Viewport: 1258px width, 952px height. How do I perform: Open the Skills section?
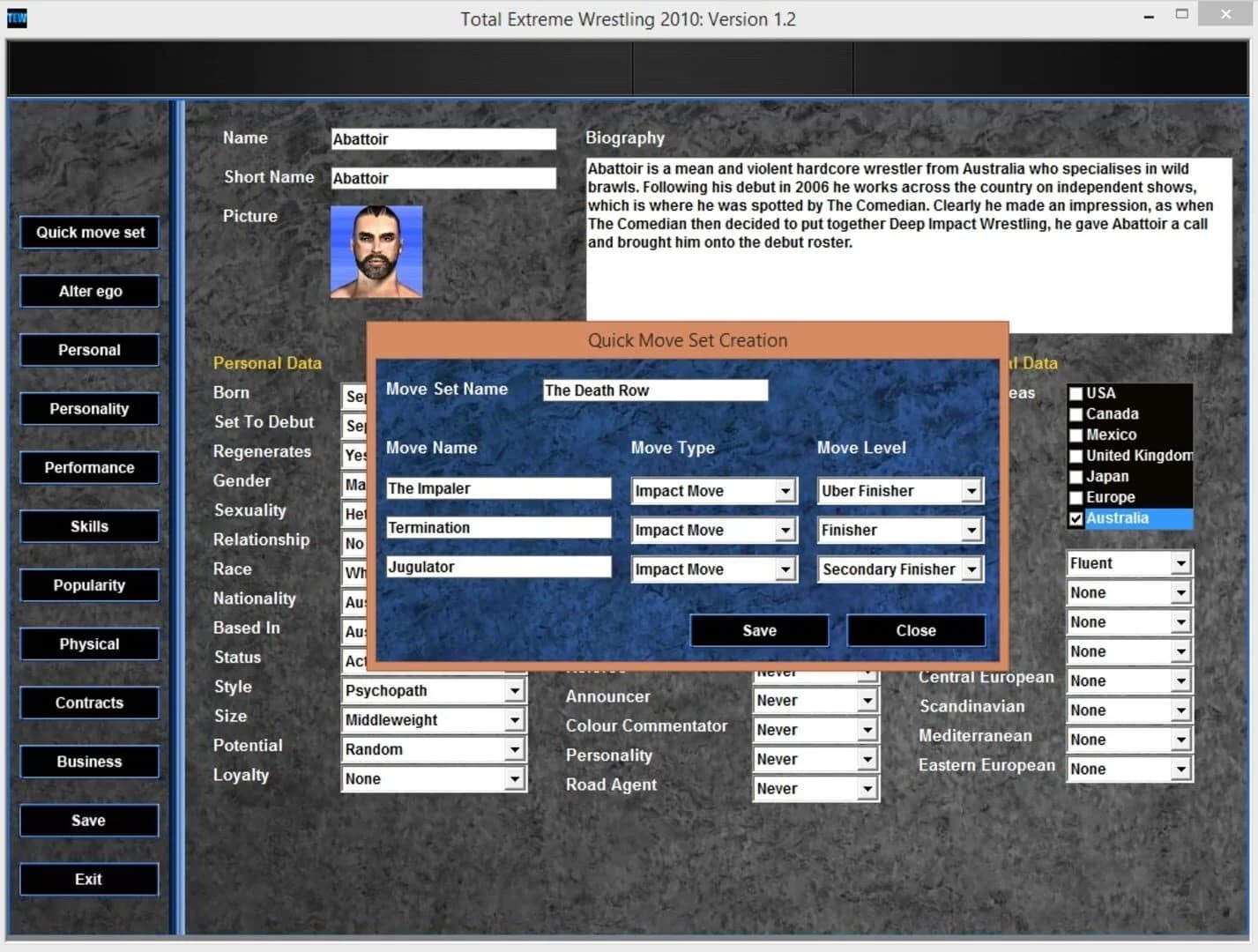[89, 526]
